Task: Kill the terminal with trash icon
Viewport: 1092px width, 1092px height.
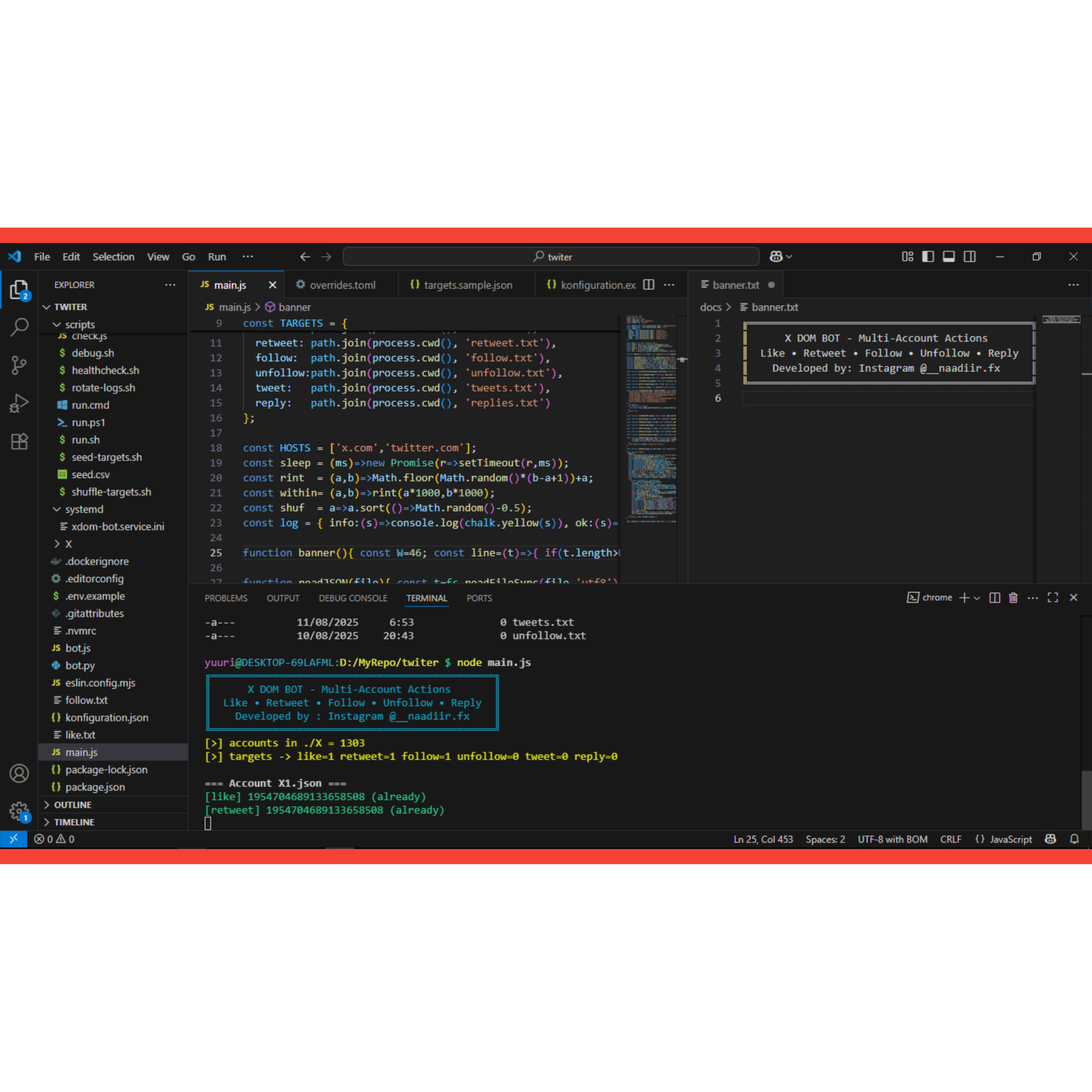Action: (x=1013, y=598)
